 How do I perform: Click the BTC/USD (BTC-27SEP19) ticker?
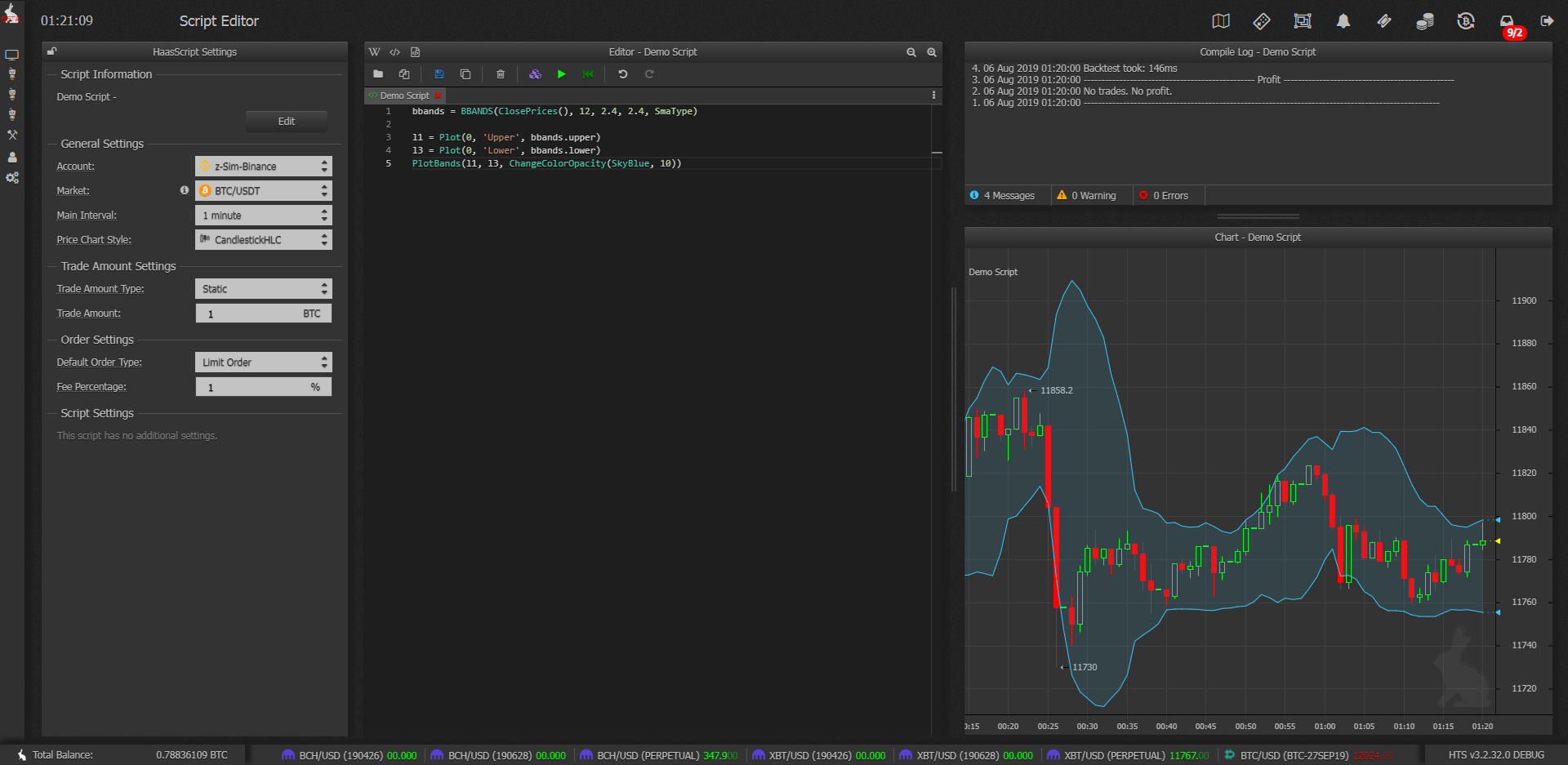click(1309, 755)
